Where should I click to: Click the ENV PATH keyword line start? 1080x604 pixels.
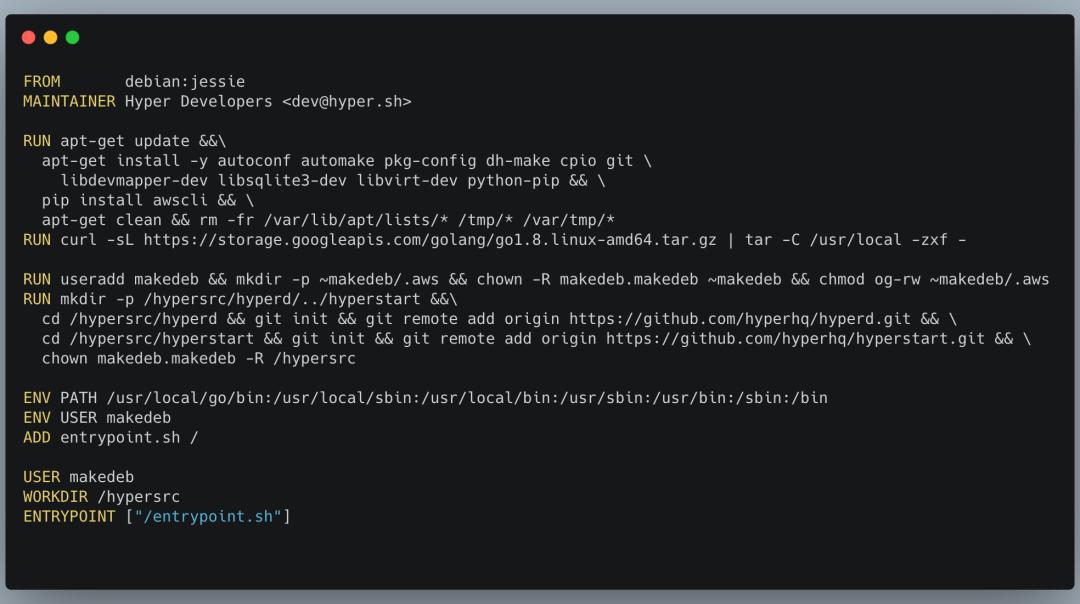[37, 398]
